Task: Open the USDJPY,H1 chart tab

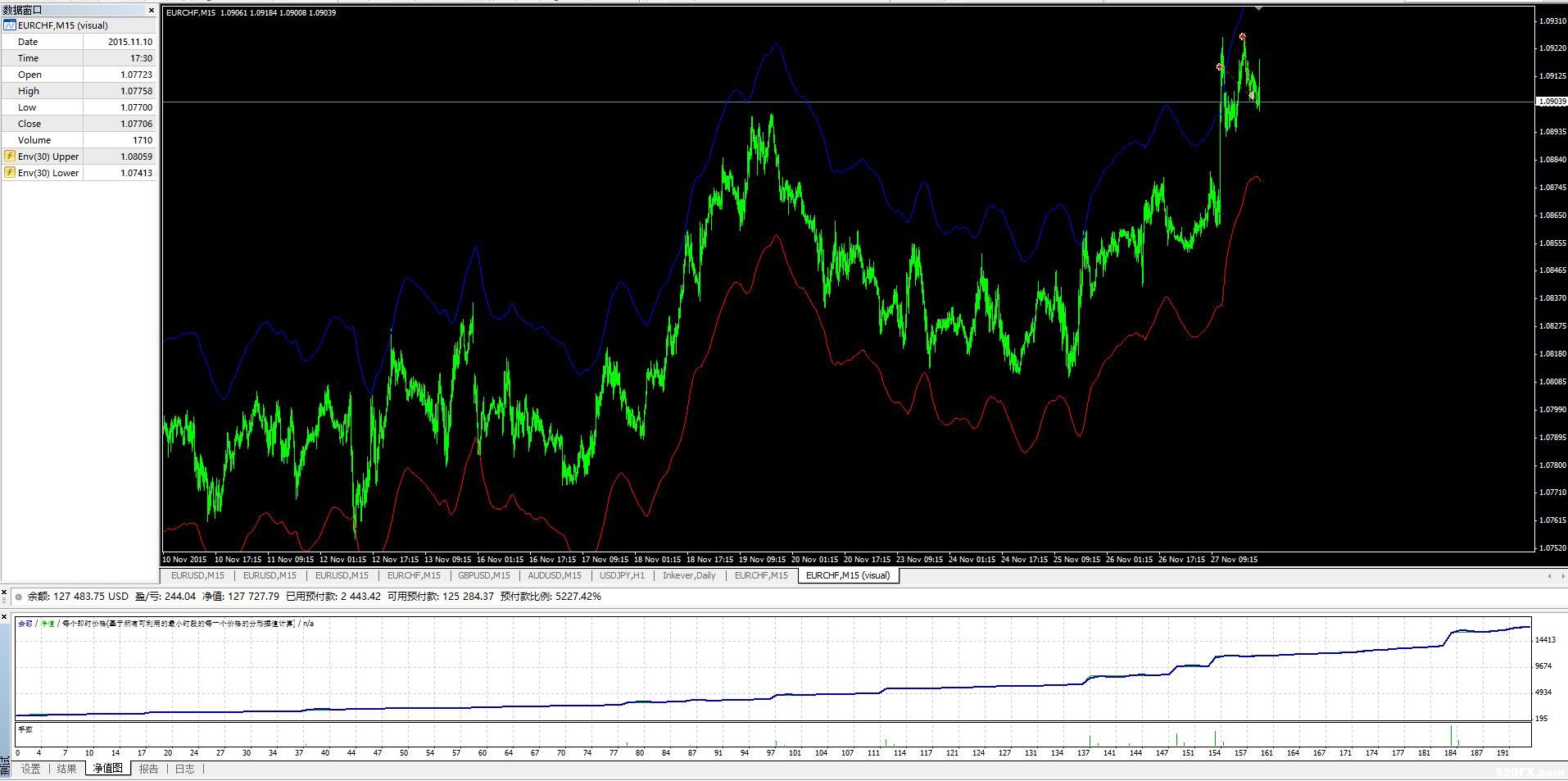Action: [622, 575]
